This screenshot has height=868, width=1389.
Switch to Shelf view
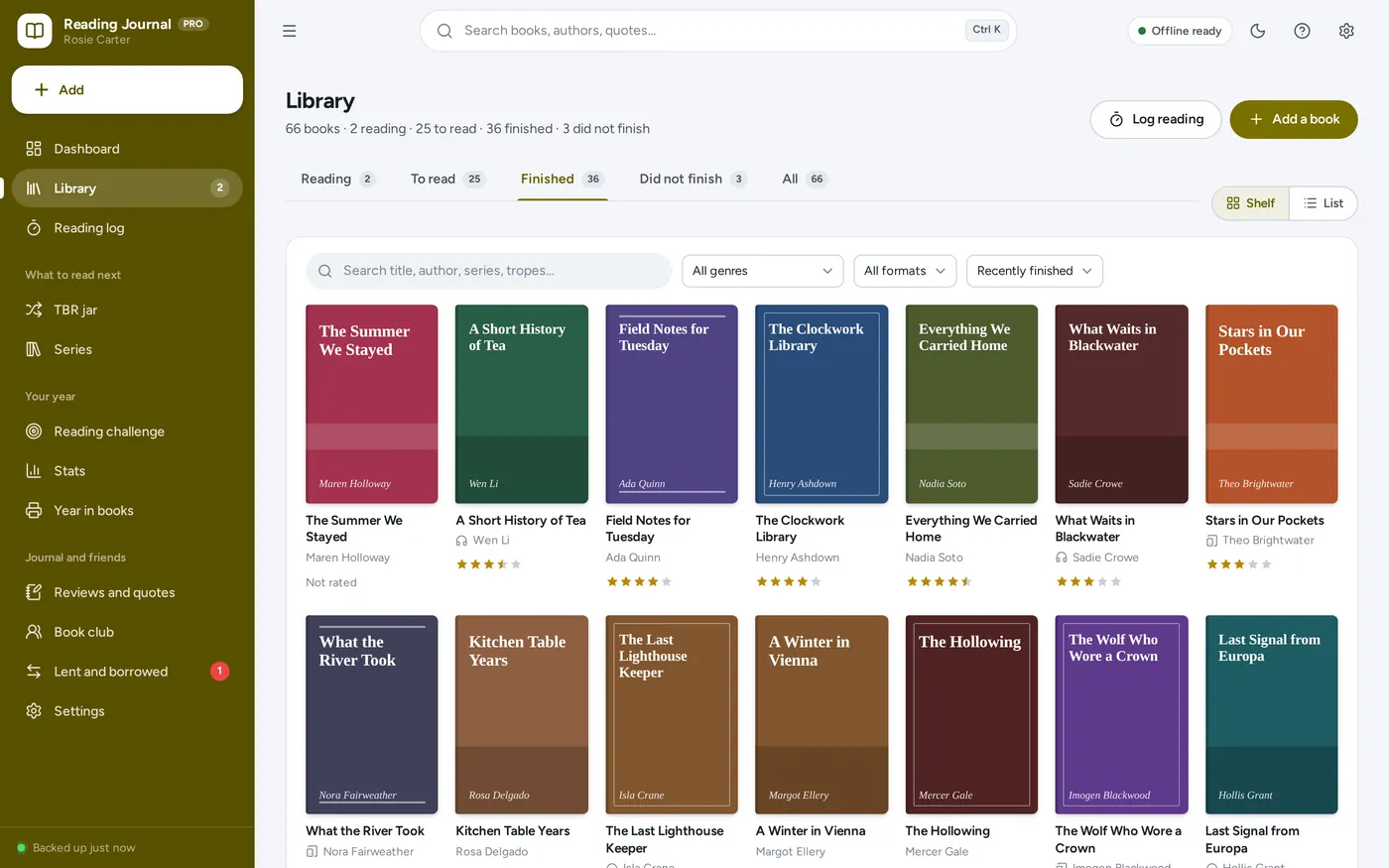[x=1250, y=203]
